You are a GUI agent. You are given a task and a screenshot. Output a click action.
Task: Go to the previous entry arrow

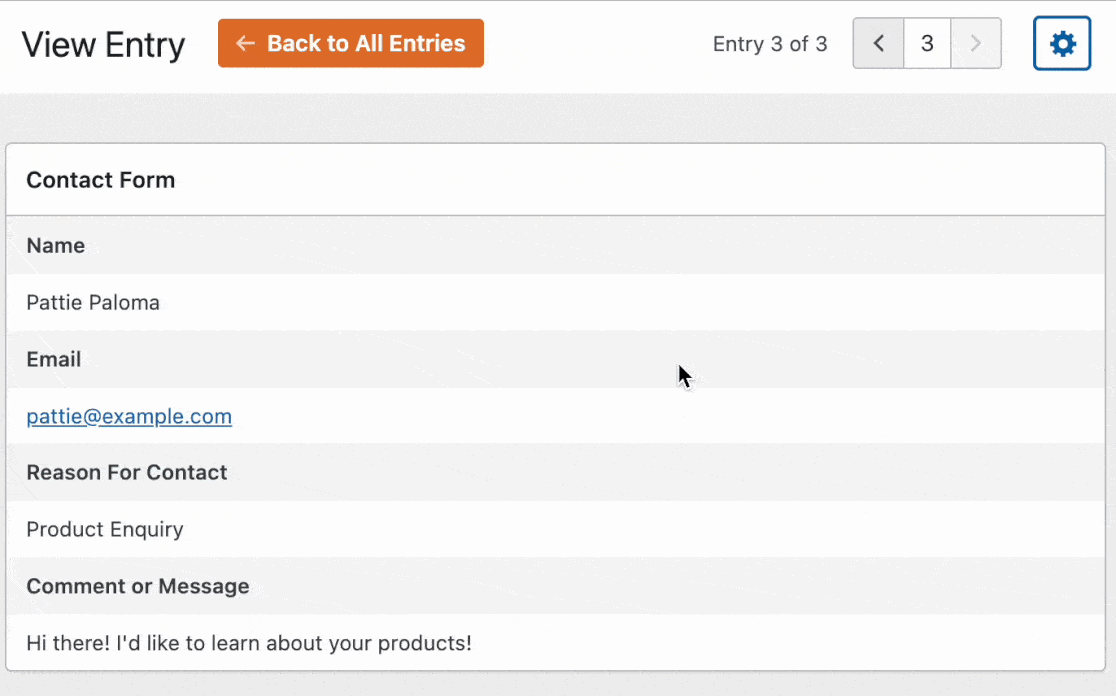click(878, 43)
